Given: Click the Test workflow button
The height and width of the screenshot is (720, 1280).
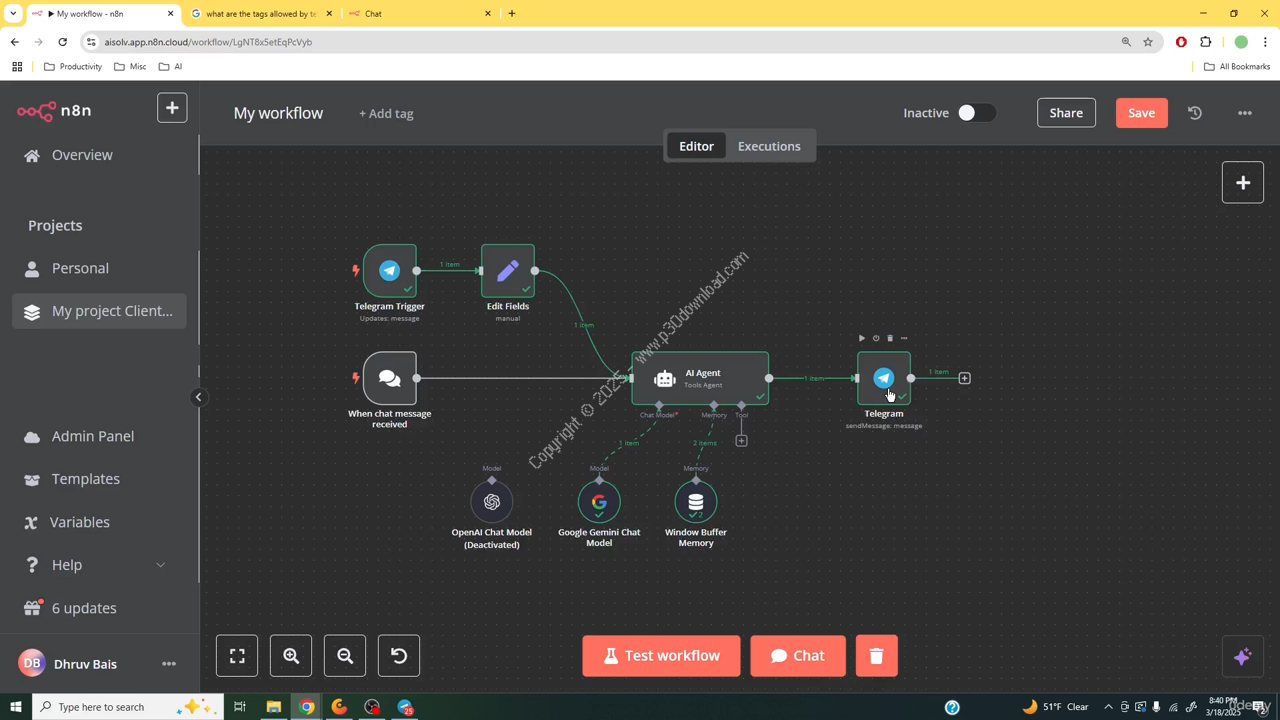Looking at the screenshot, I should click(662, 656).
